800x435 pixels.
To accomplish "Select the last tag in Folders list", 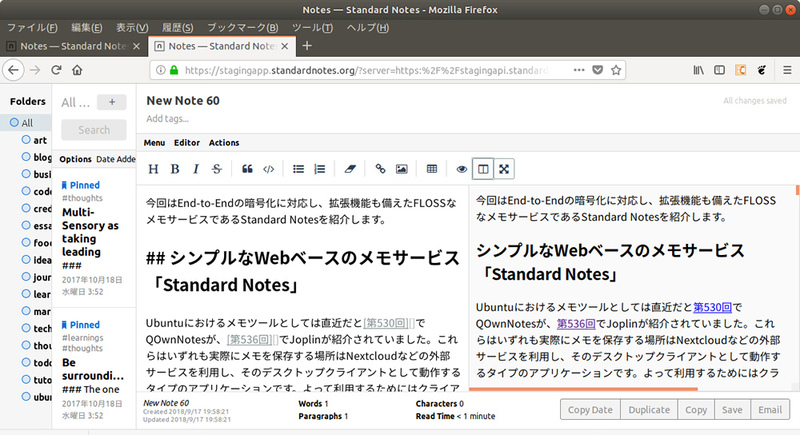I will coord(36,397).
